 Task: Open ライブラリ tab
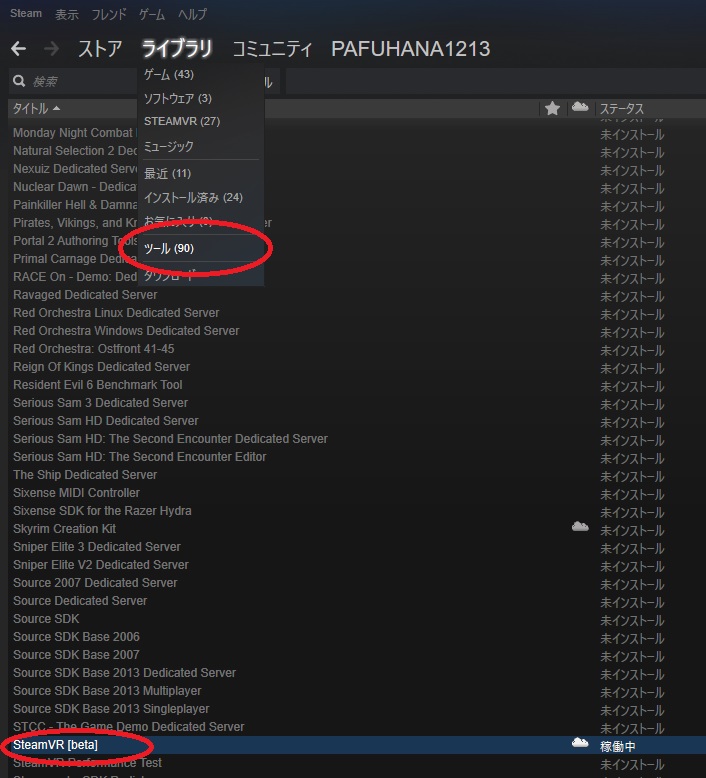point(177,49)
